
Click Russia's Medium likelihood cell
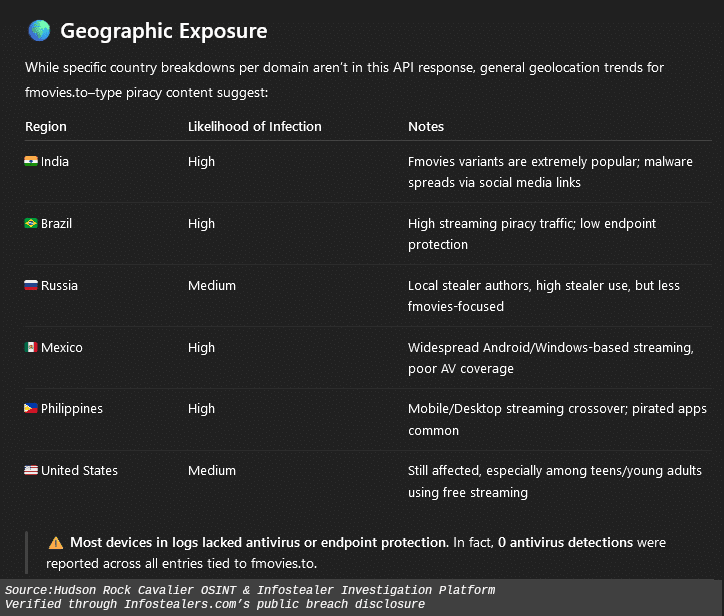[212, 285]
